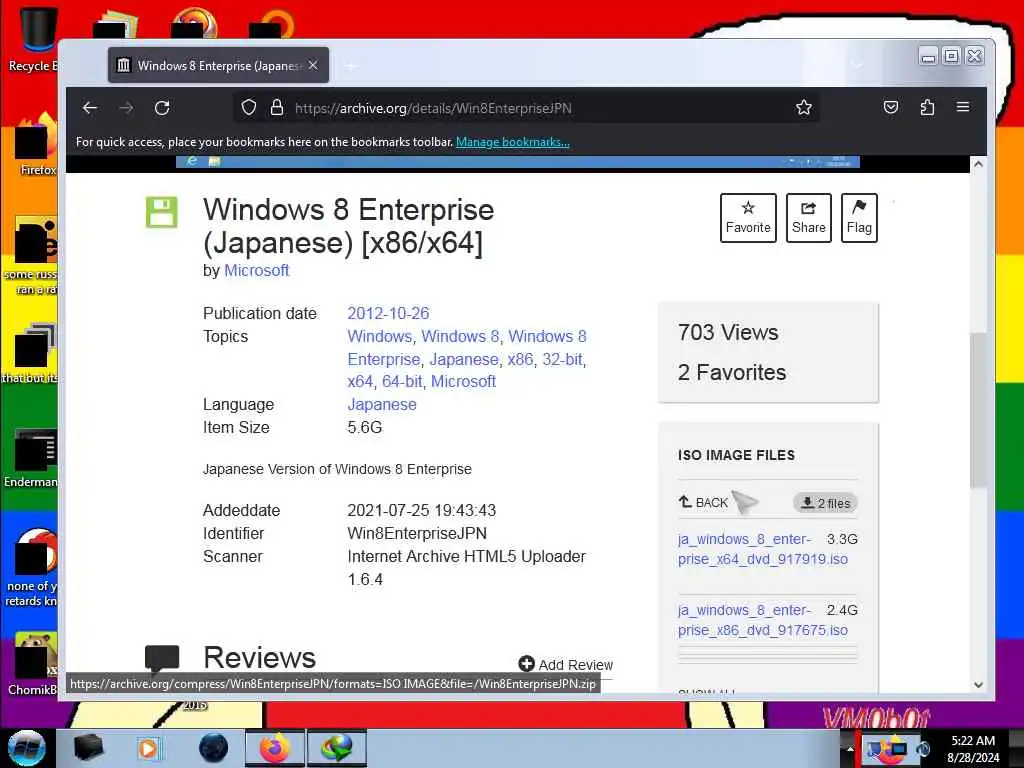Reload the archive.org page
Viewport: 1024px width, 768px height.
pos(162,108)
